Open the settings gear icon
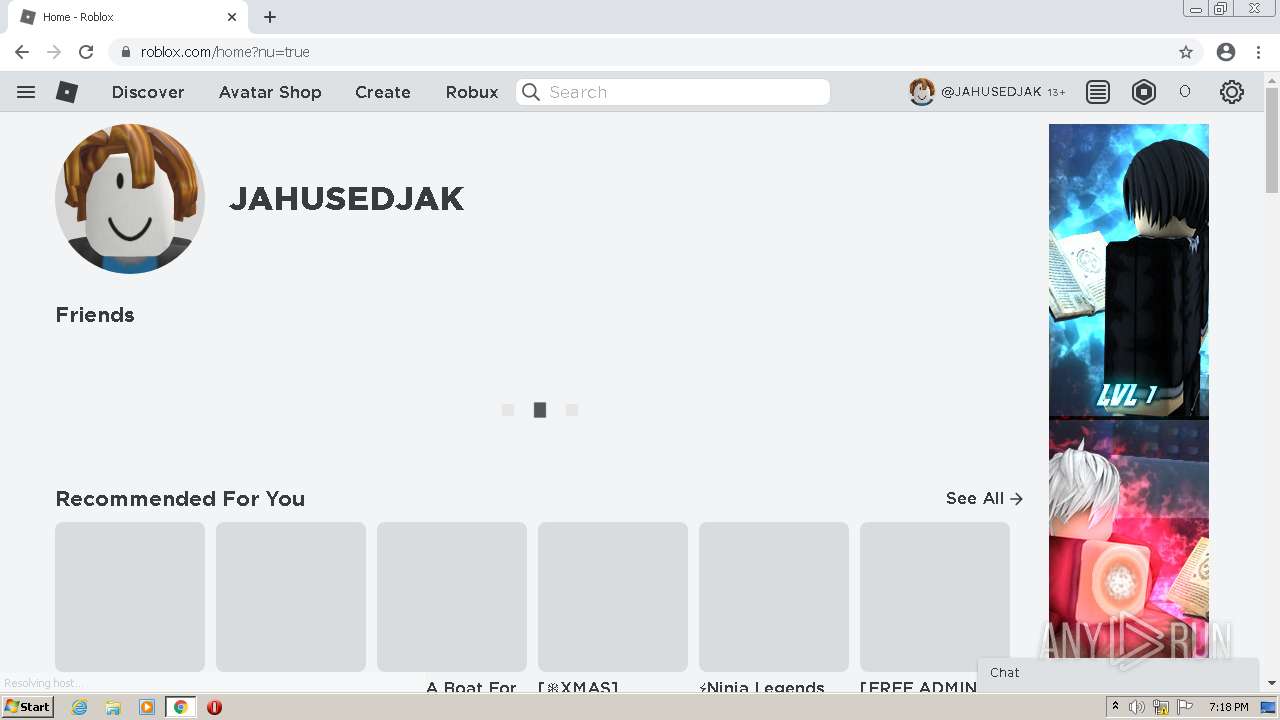 (x=1232, y=92)
